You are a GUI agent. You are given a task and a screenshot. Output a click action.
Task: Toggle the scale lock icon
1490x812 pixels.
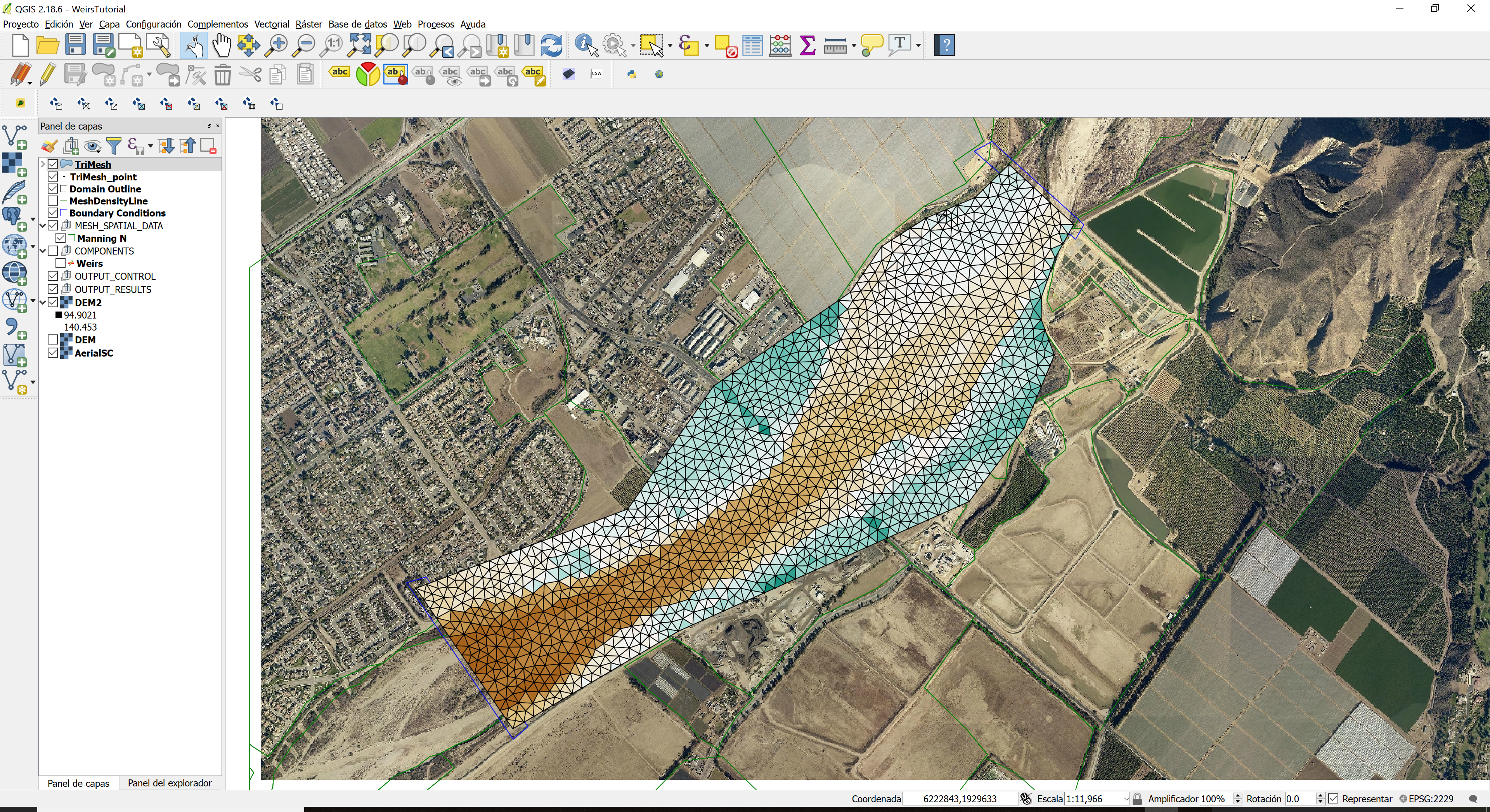click(1137, 799)
